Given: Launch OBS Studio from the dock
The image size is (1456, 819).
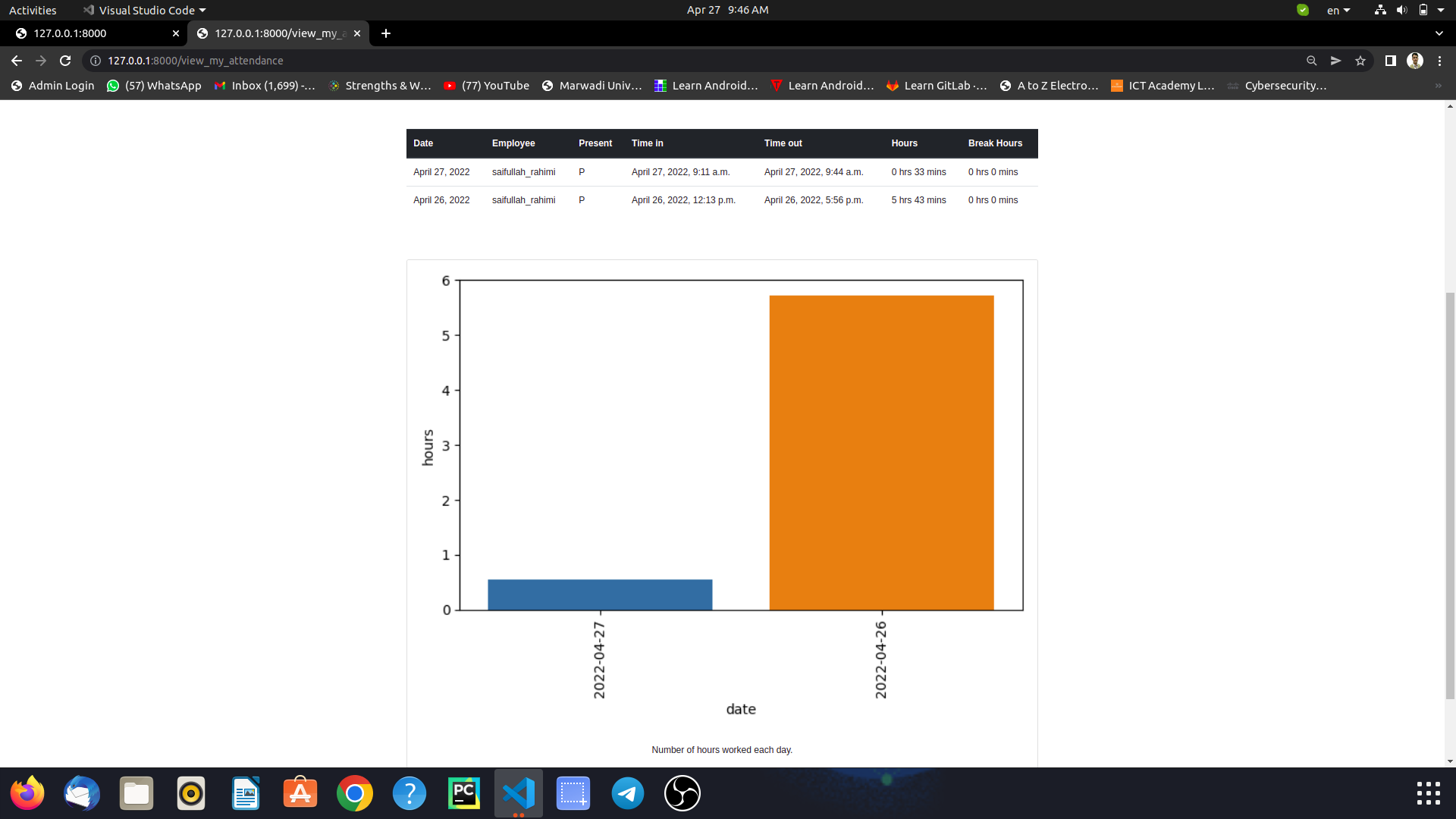Looking at the screenshot, I should click(682, 793).
